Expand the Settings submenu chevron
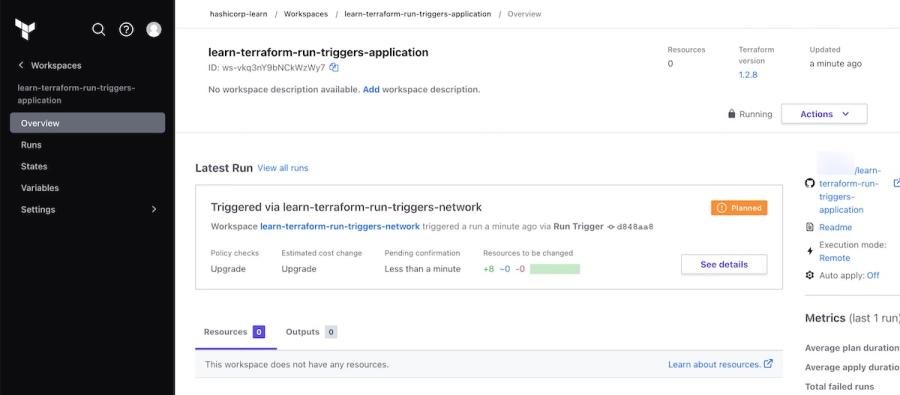The image size is (900, 395). (154, 210)
